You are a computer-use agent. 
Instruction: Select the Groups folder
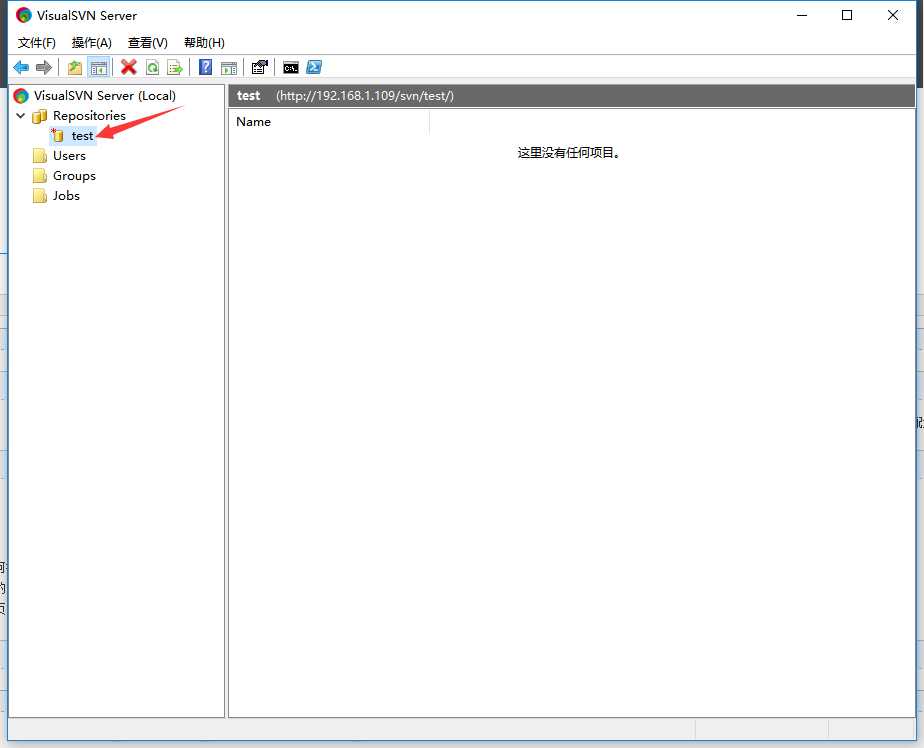point(74,176)
